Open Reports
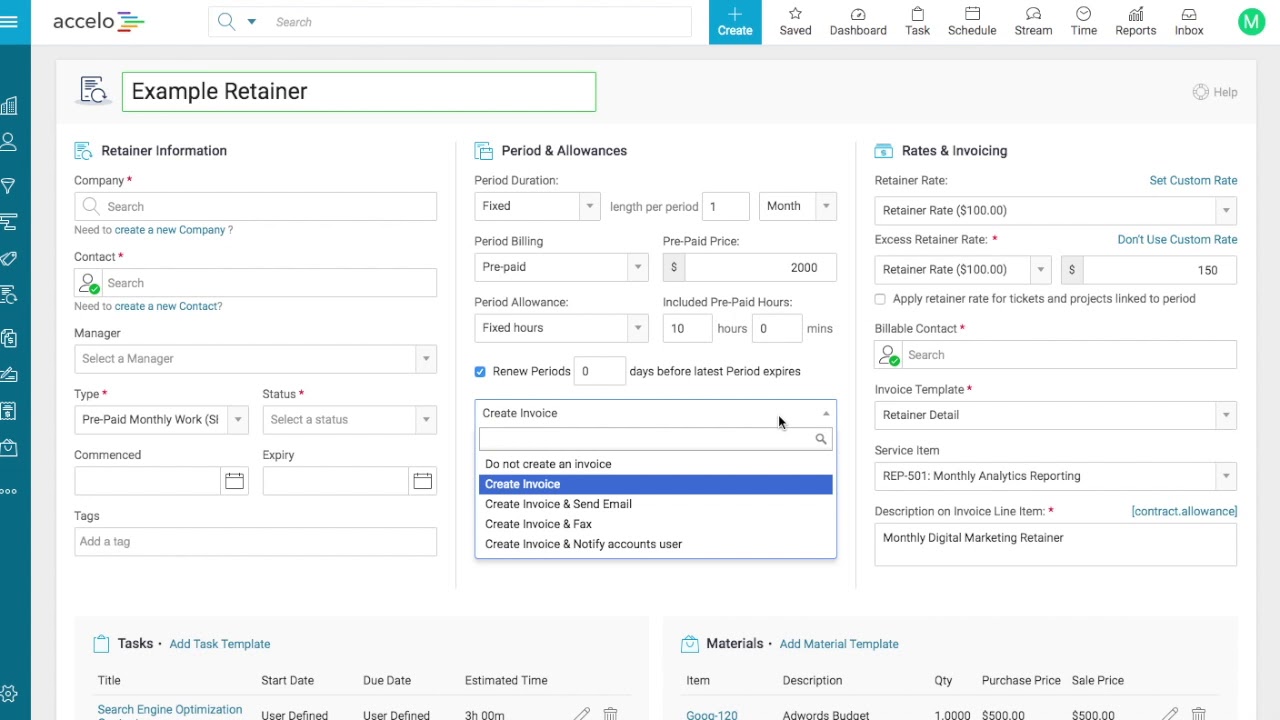 (1136, 22)
